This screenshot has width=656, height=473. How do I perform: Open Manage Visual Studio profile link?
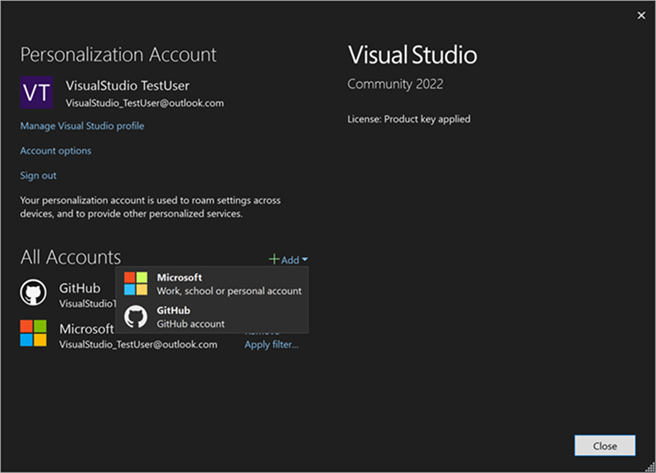[x=82, y=126]
